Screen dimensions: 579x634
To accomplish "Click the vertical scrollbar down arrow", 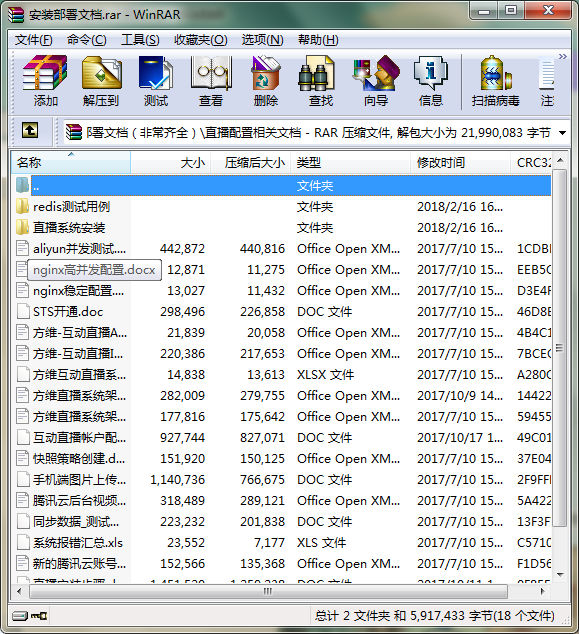I will pyautogui.click(x=560, y=575).
